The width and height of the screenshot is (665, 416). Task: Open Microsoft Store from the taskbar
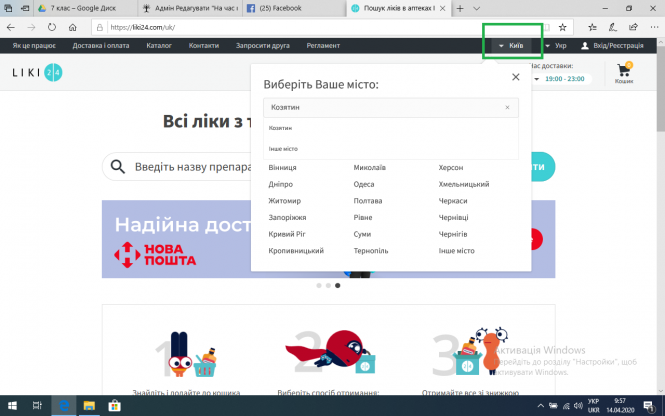click(114, 405)
